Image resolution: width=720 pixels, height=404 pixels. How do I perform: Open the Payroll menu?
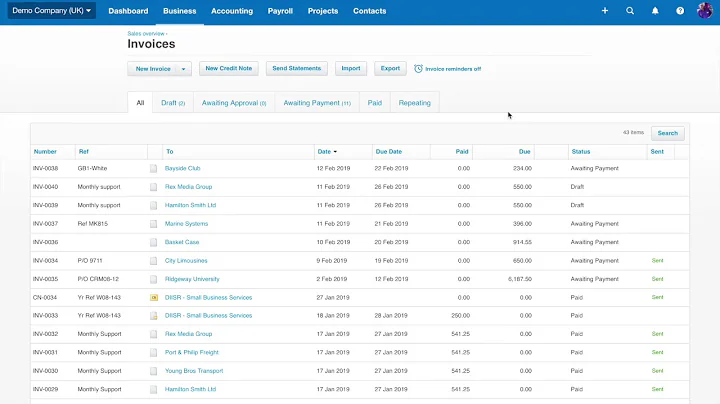pyautogui.click(x=280, y=11)
